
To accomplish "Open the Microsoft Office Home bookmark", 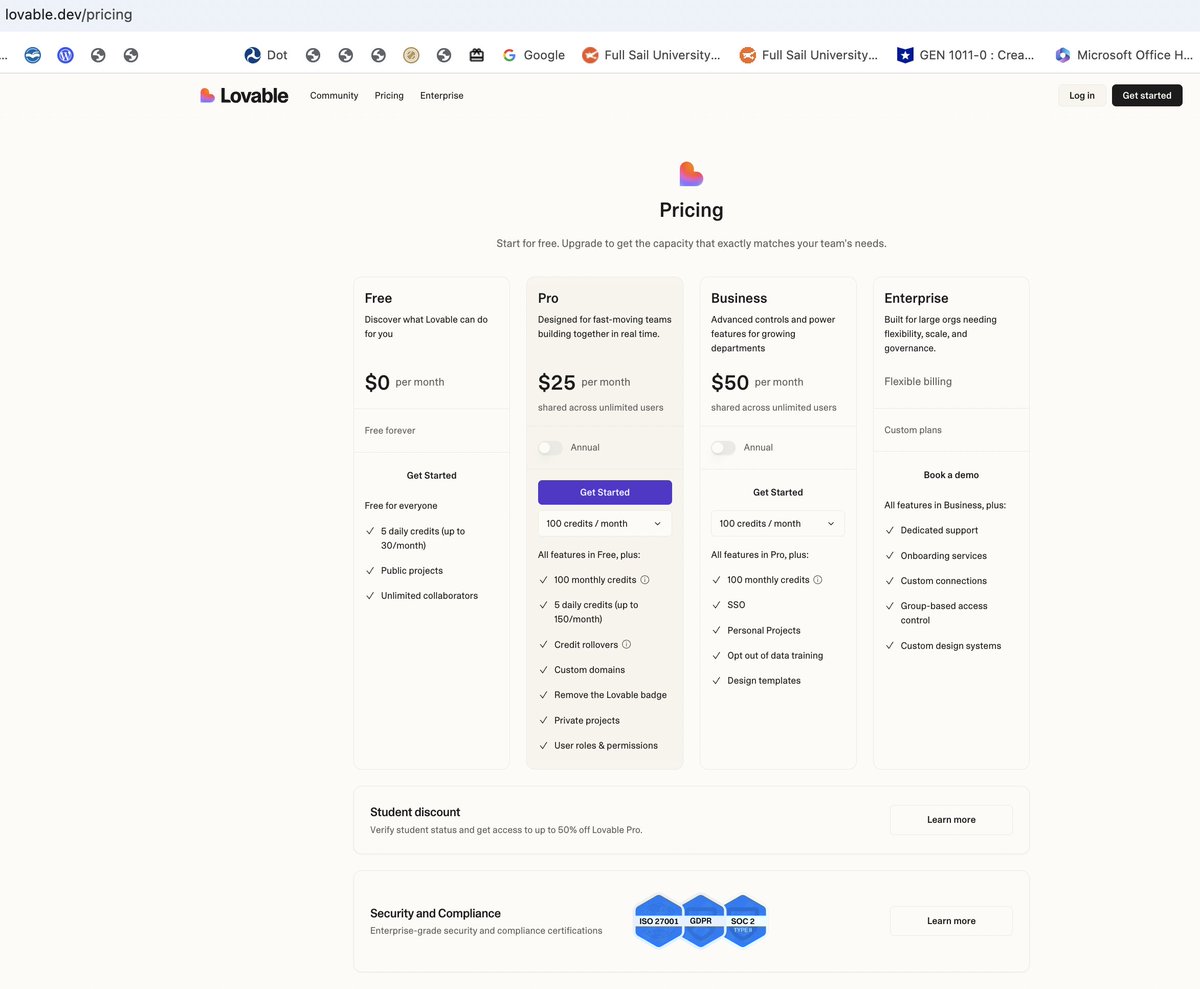I will [1122, 55].
